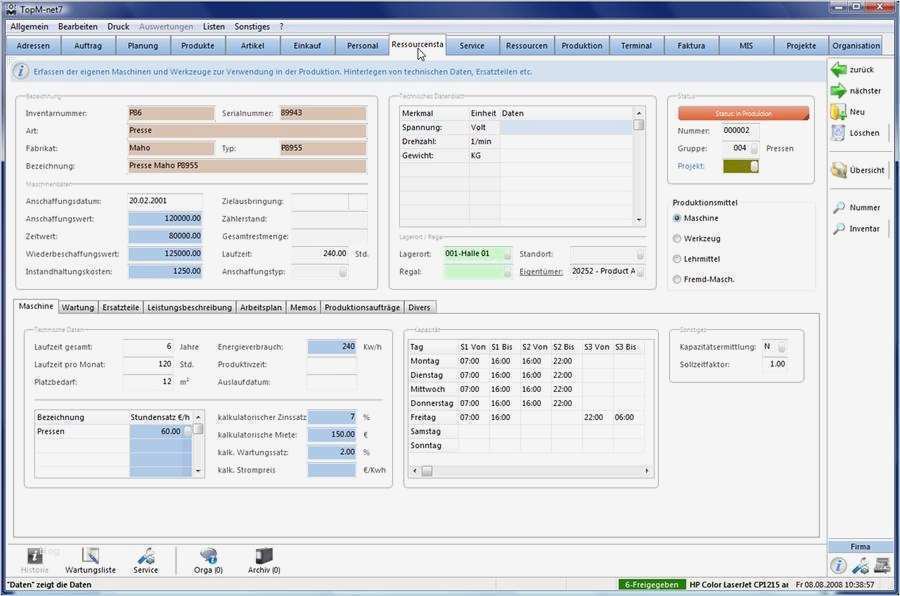Open the Wartungsliste icon at the bottom
The width and height of the screenshot is (900, 596).
click(x=91, y=558)
